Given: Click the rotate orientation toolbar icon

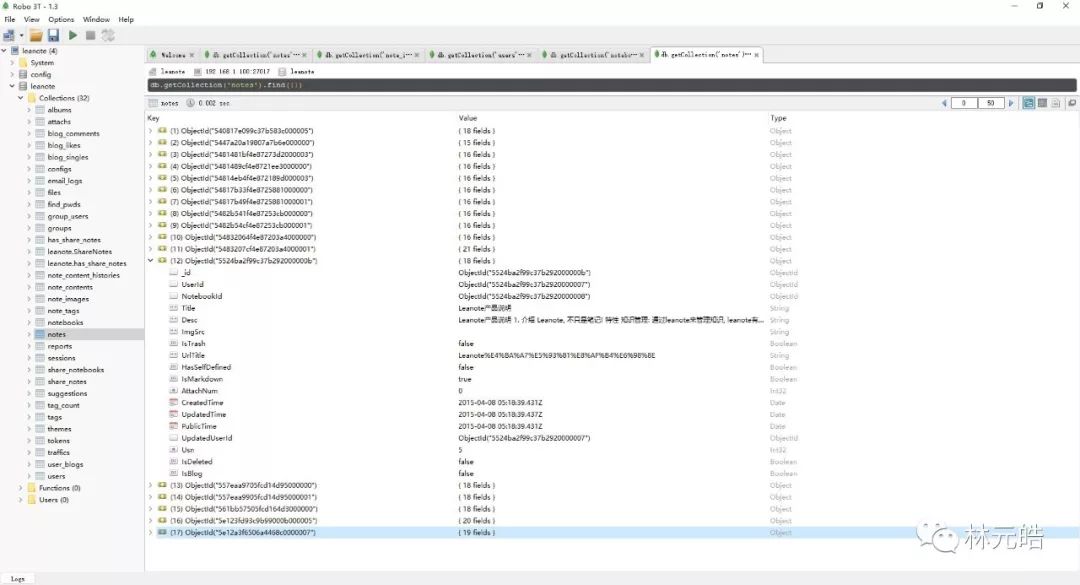Looking at the screenshot, I should pos(108,35).
